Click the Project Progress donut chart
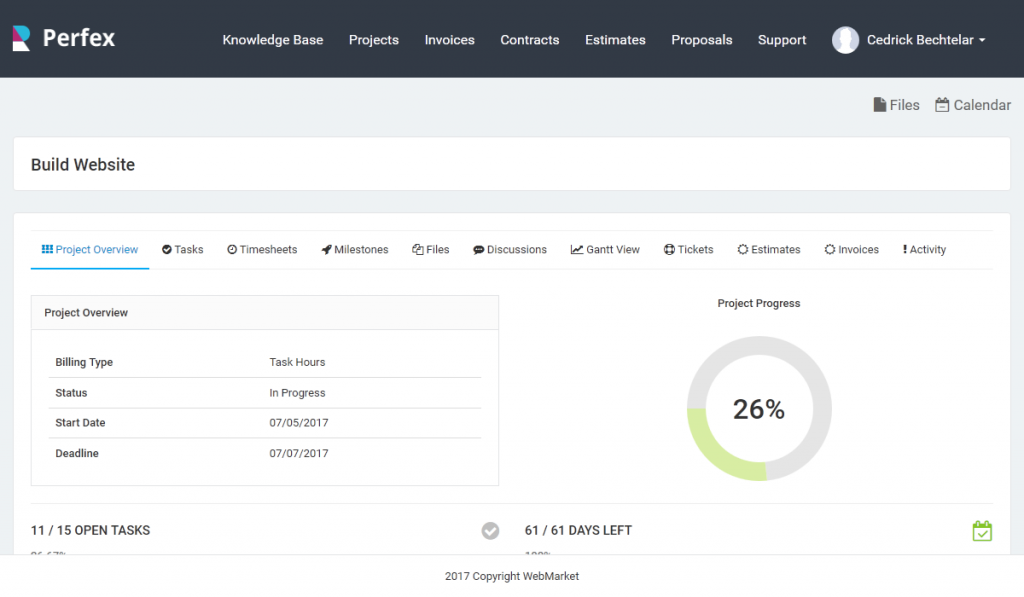Image resolution: width=1024 pixels, height=597 pixels. click(758, 408)
